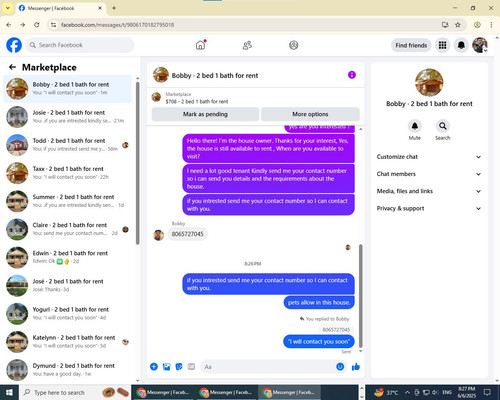This screenshot has height=400, width=500.
Task: Click the taskbar clock showing 8:27 PM
Action: click(x=467, y=392)
